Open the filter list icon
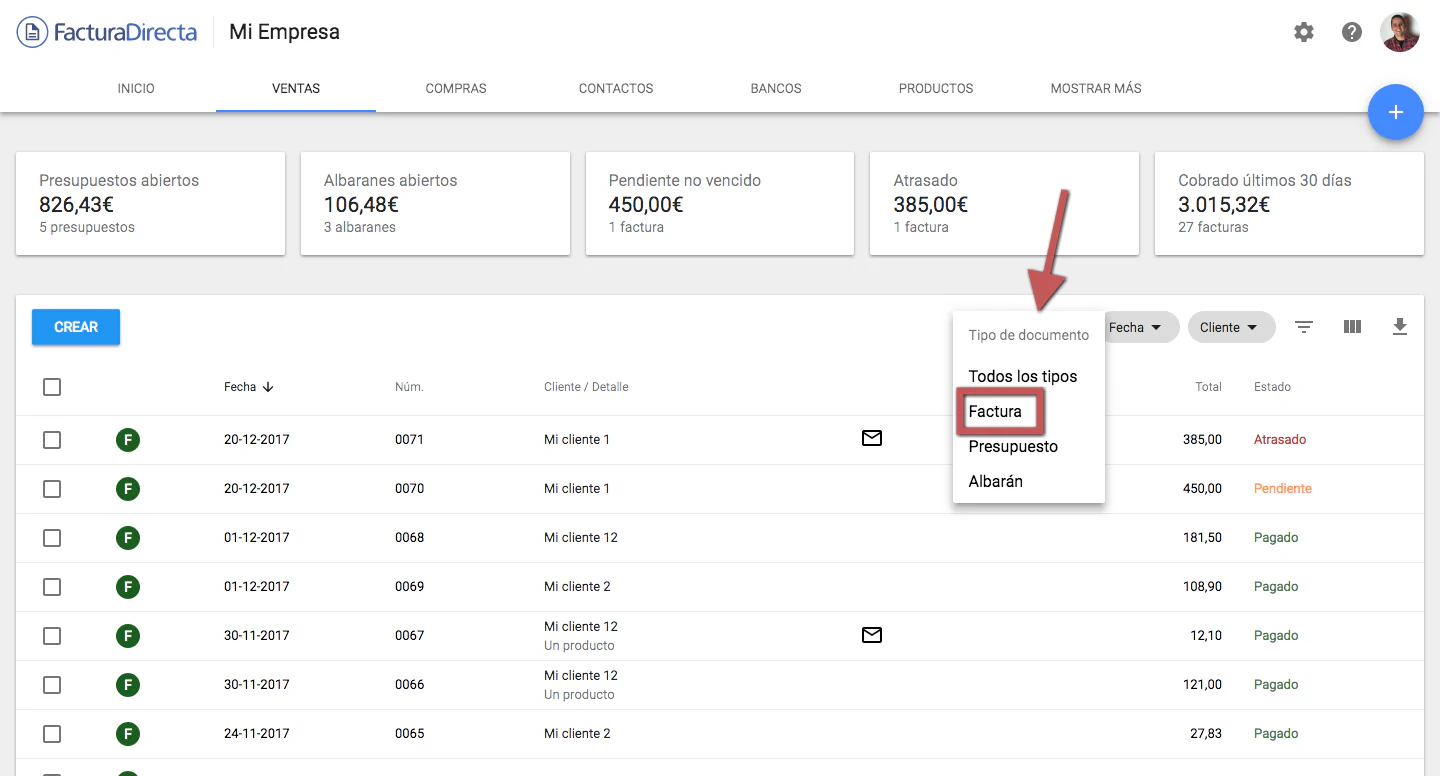The image size is (1440, 776). tap(1304, 327)
